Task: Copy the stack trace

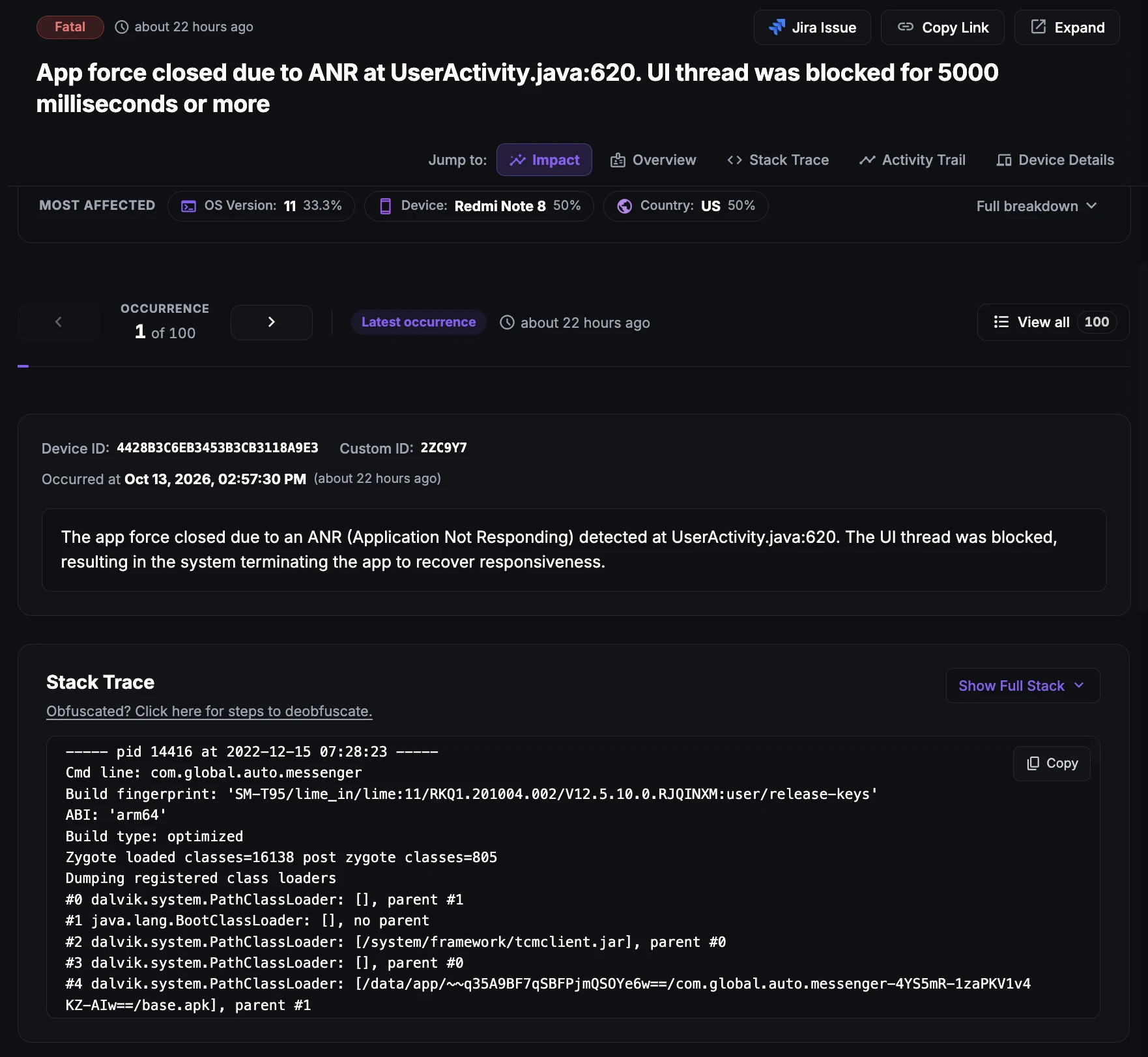Action: (x=1052, y=763)
